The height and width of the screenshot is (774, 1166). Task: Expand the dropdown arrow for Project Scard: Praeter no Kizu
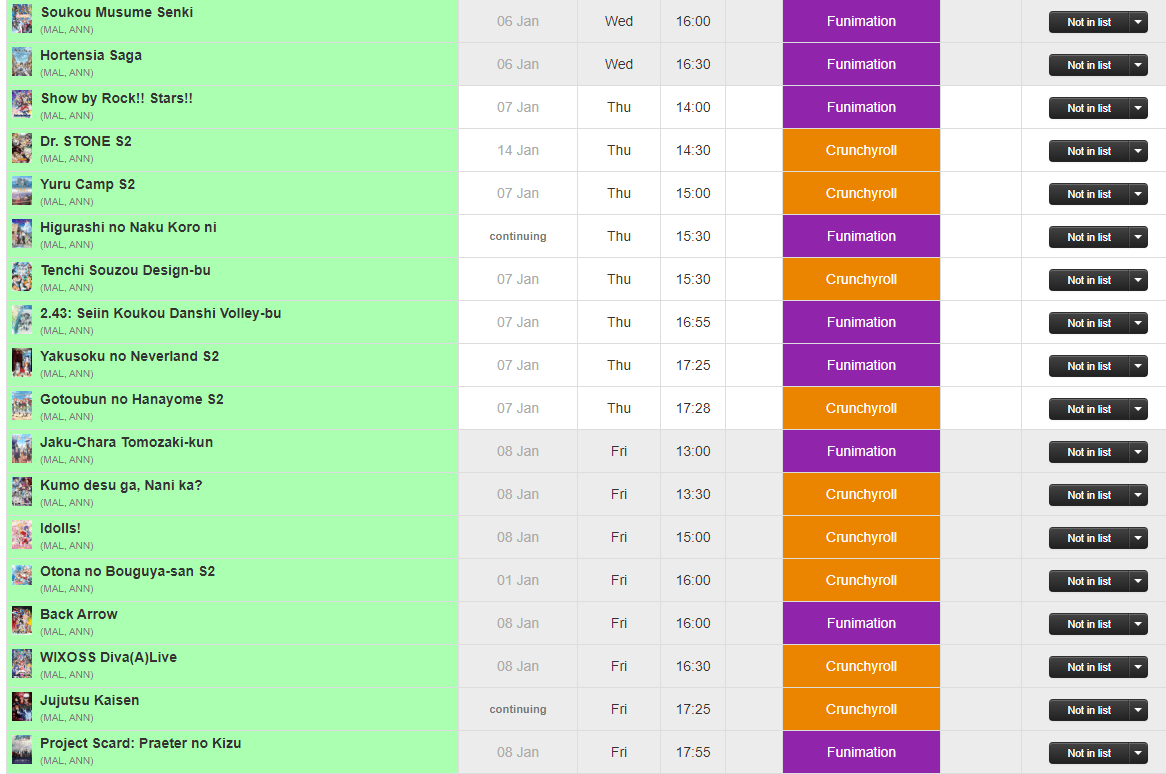pyautogui.click(x=1138, y=753)
